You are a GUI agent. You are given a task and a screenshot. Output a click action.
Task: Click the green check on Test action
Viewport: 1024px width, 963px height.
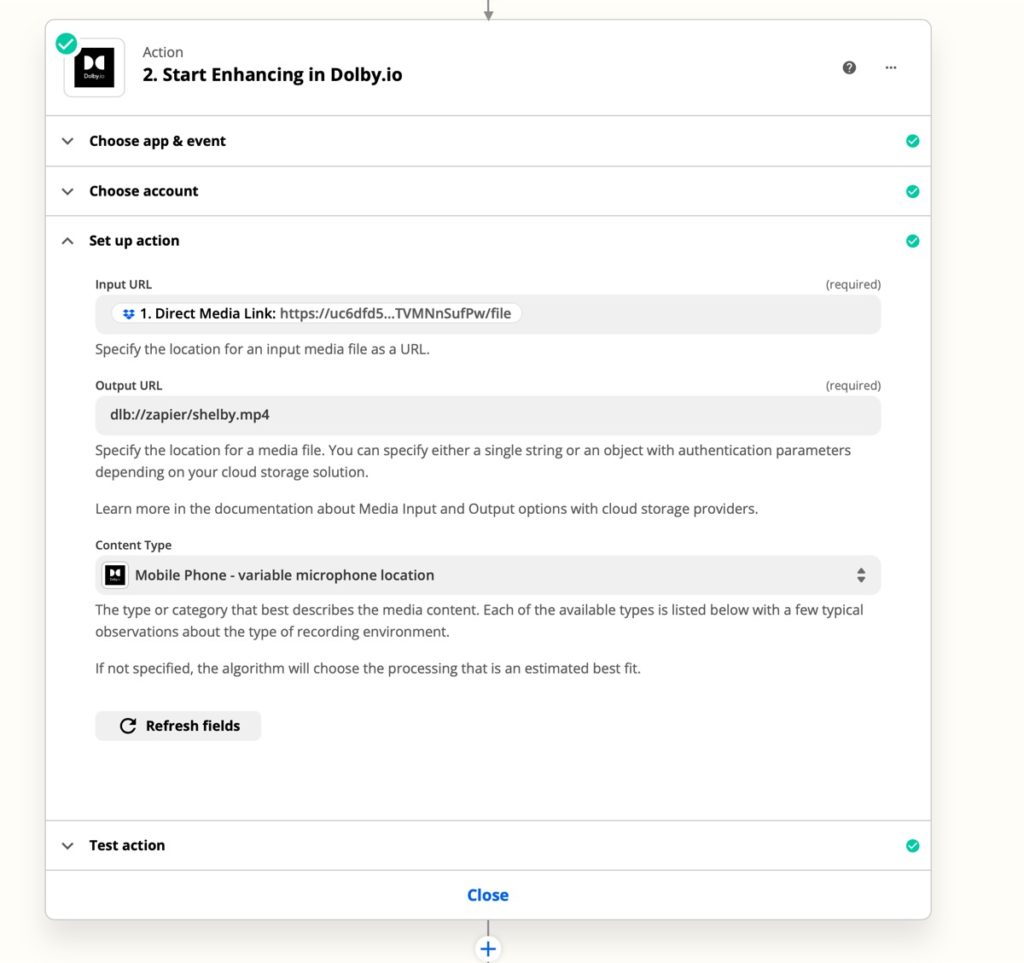tap(912, 845)
